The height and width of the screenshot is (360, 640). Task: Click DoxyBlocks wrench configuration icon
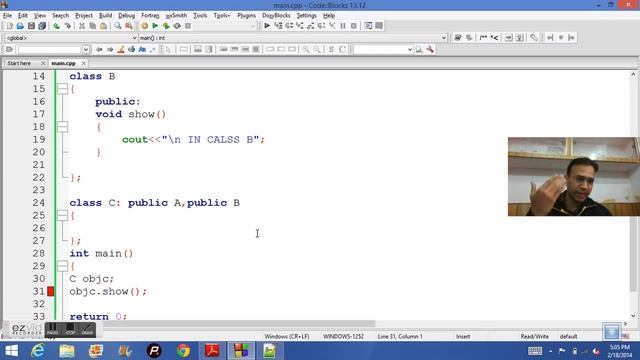(x=534, y=38)
